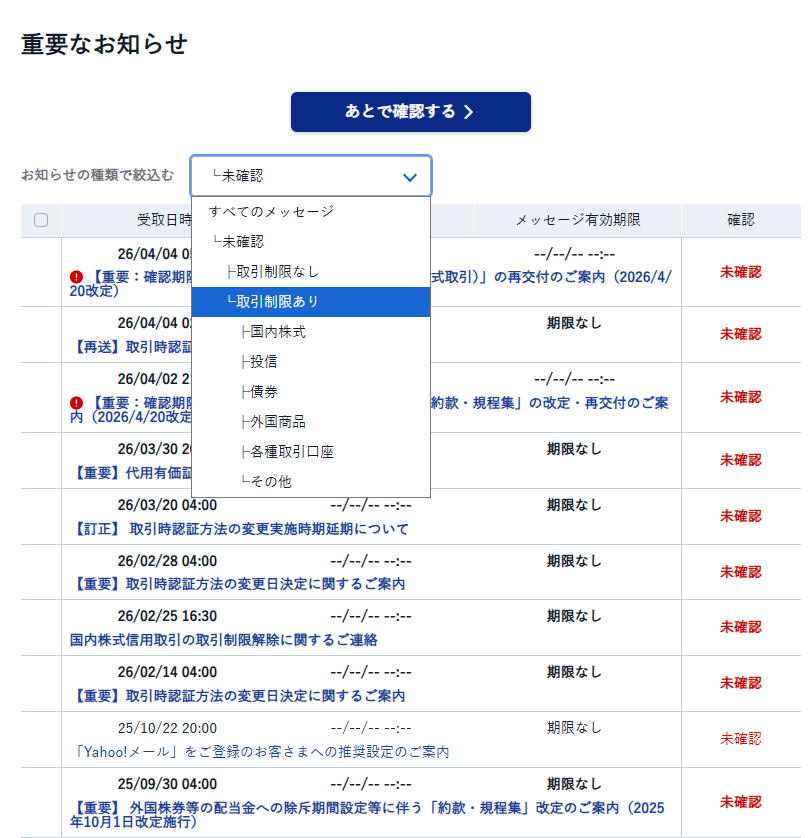Open the 26/02/28 取引時認証方法の変更日決定 notice
812x838 pixels.
pos(238,584)
